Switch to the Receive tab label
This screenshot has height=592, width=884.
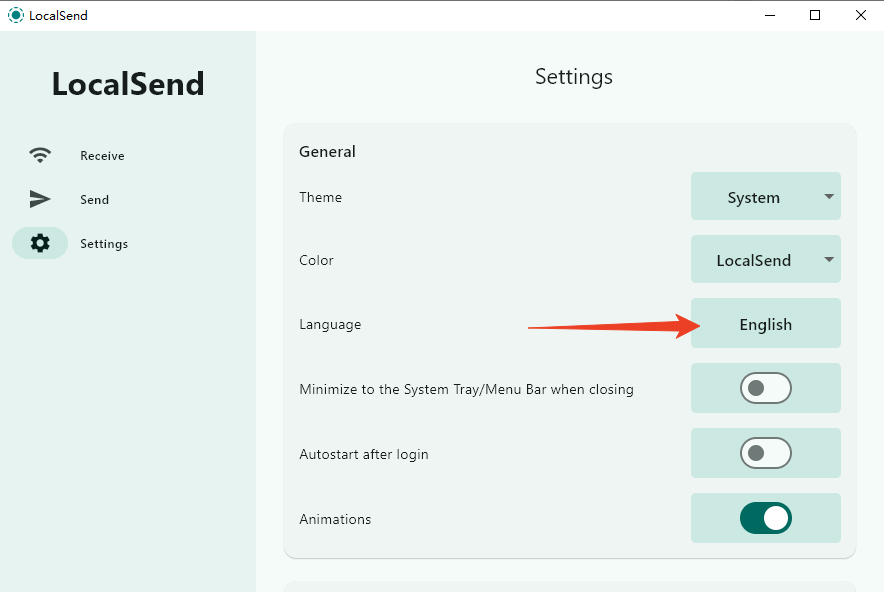(102, 156)
